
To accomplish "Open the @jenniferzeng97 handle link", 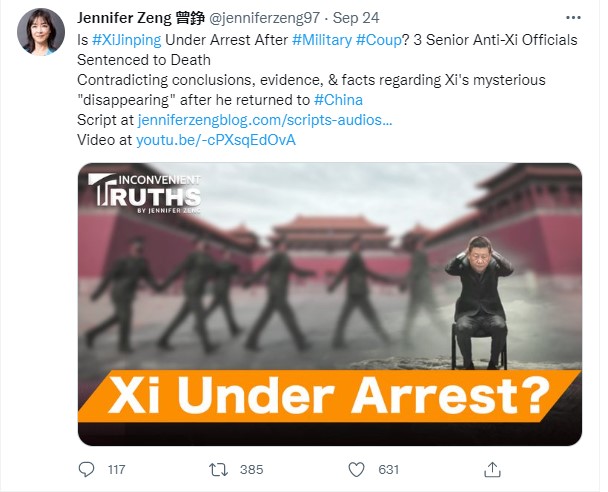I will [x=264, y=18].
